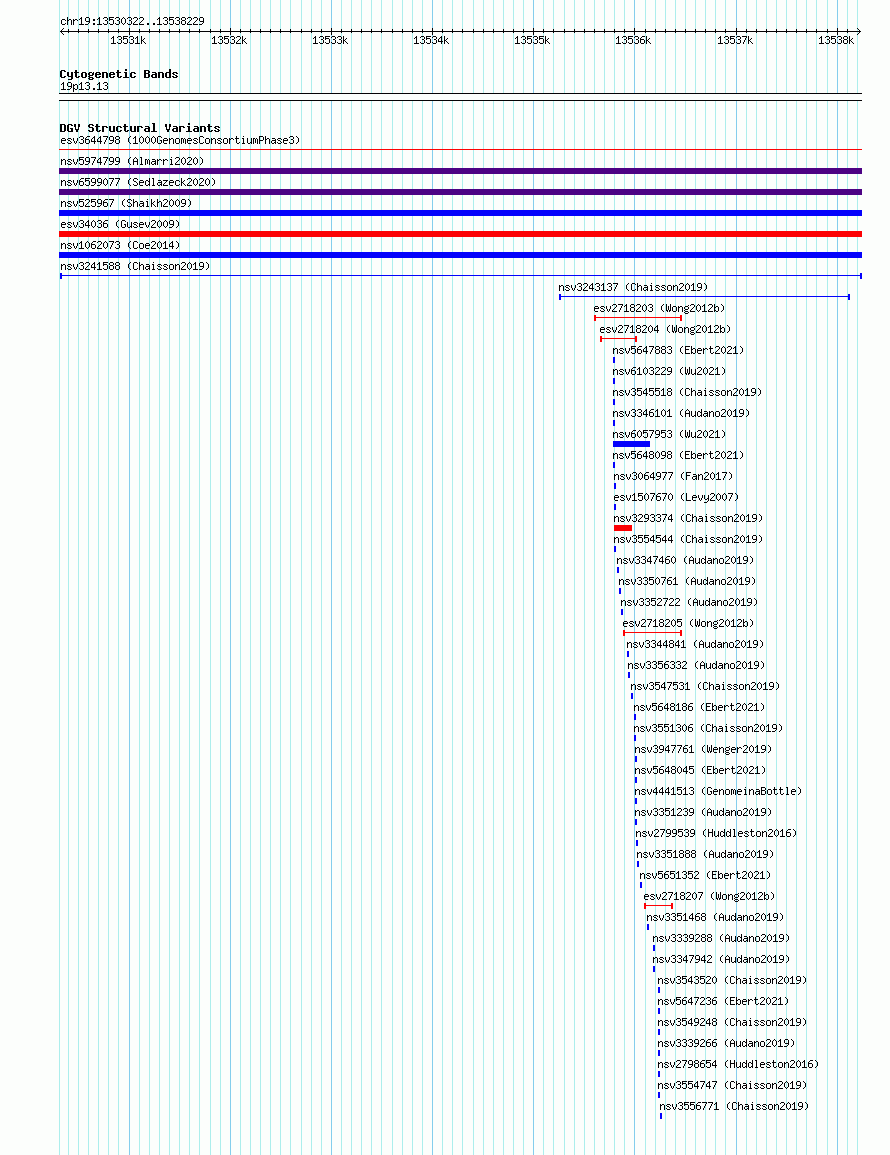Screen dimensions: 890x1155
Task: Click the red bar under nsv3293374
Action: [x=623, y=528]
